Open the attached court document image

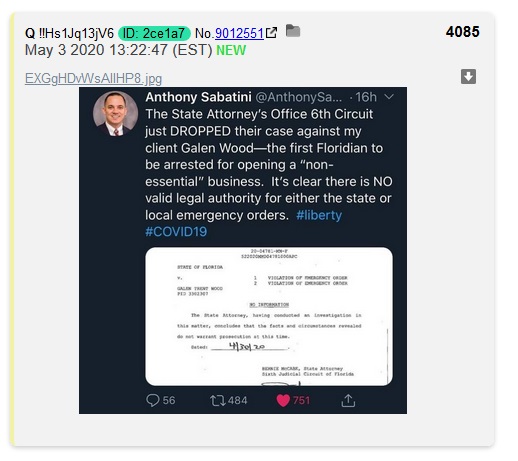269,316
